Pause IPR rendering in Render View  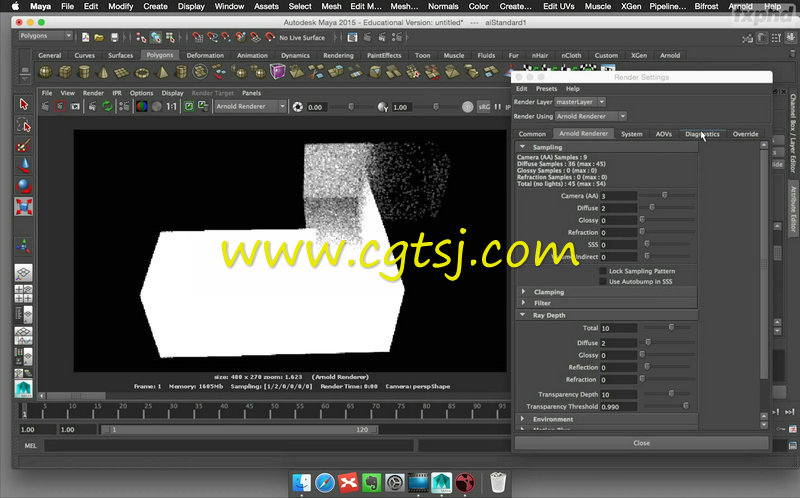point(498,107)
